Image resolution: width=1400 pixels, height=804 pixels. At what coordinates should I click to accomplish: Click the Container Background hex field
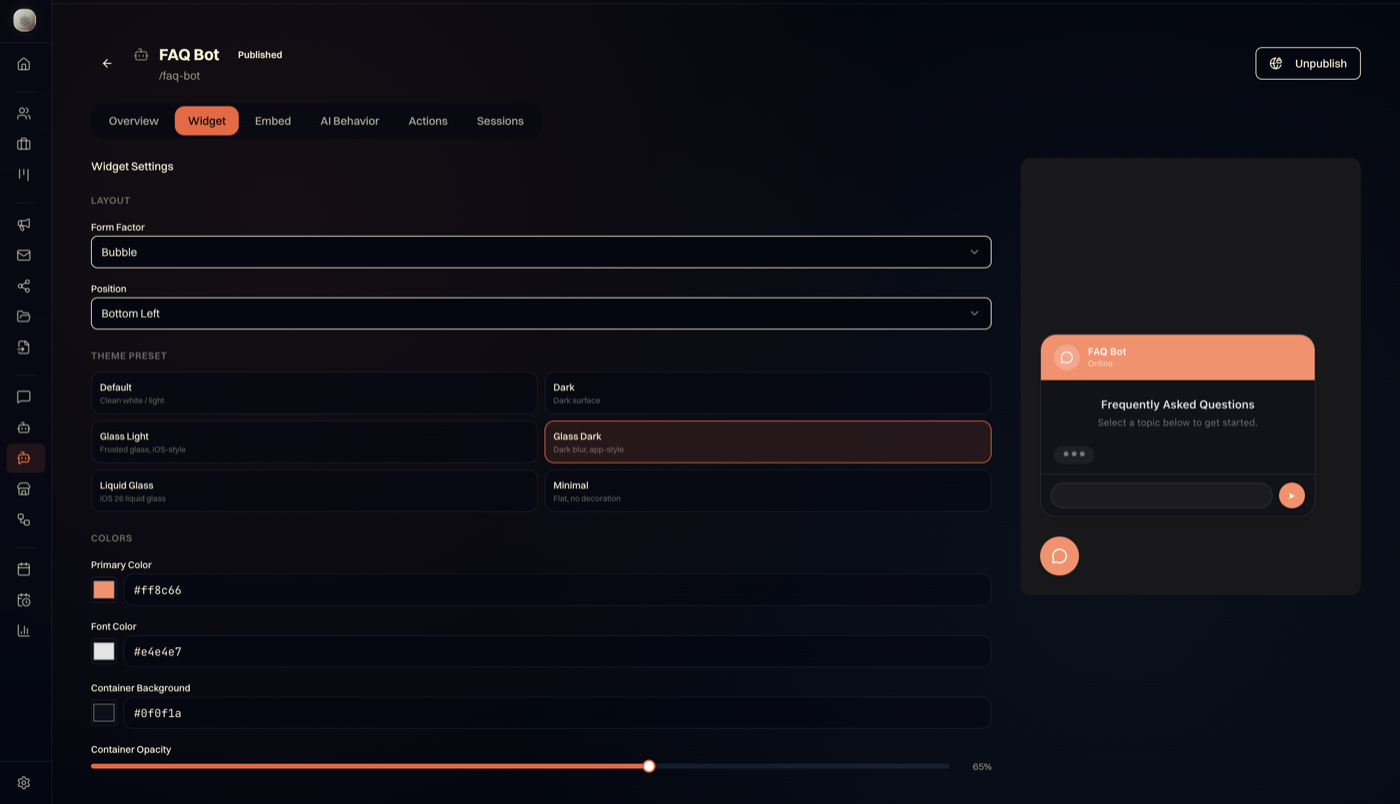pos(557,713)
